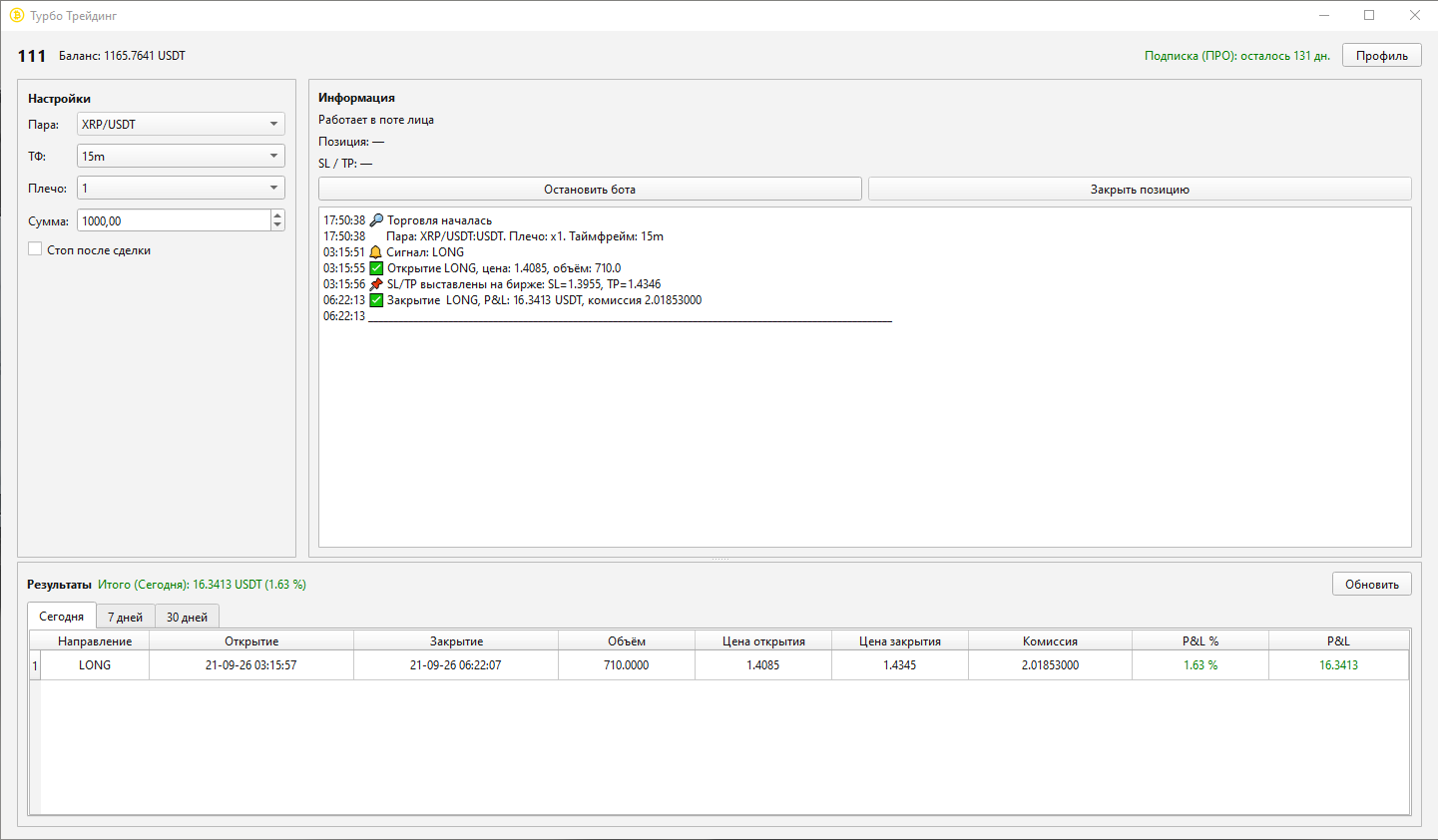Screen dimensions: 1438x840
Task: Stop the bot with Остановить бота
Action: pyautogui.click(x=590, y=189)
